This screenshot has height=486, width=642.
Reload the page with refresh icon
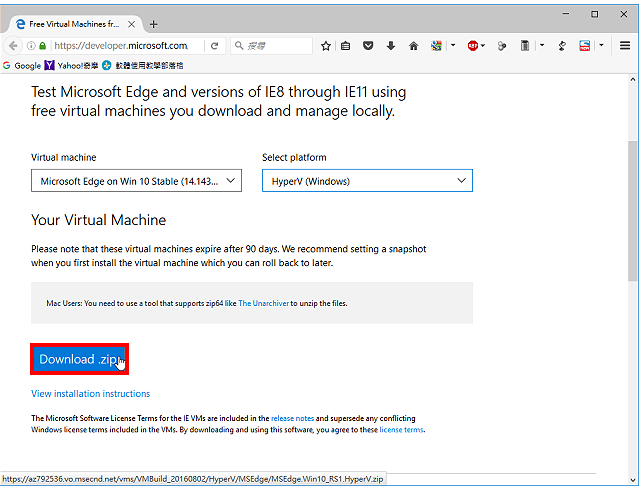point(215,46)
